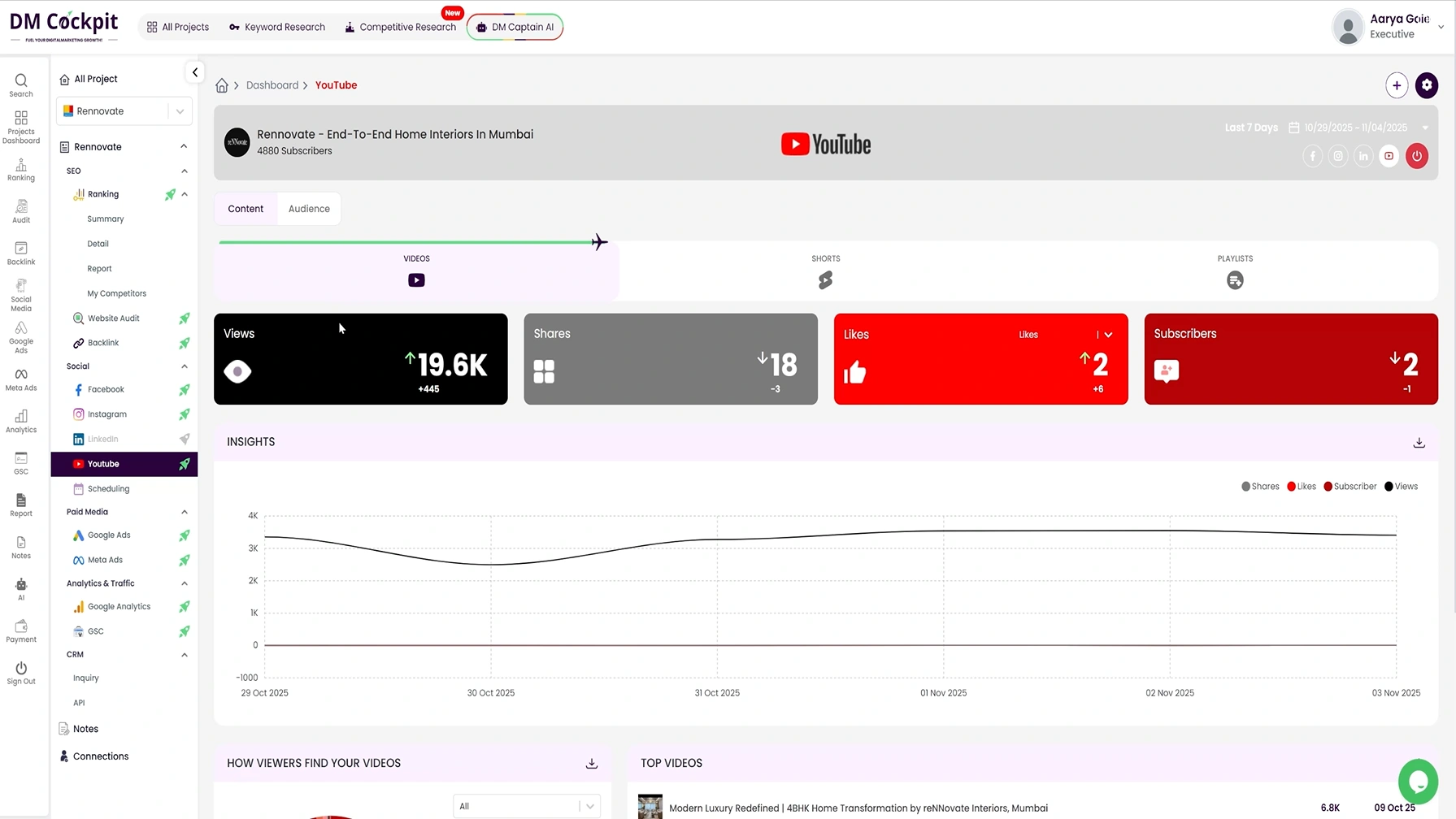Screen dimensions: 1456x819
Task: Open the Keyword Research menu
Action: pos(277,27)
